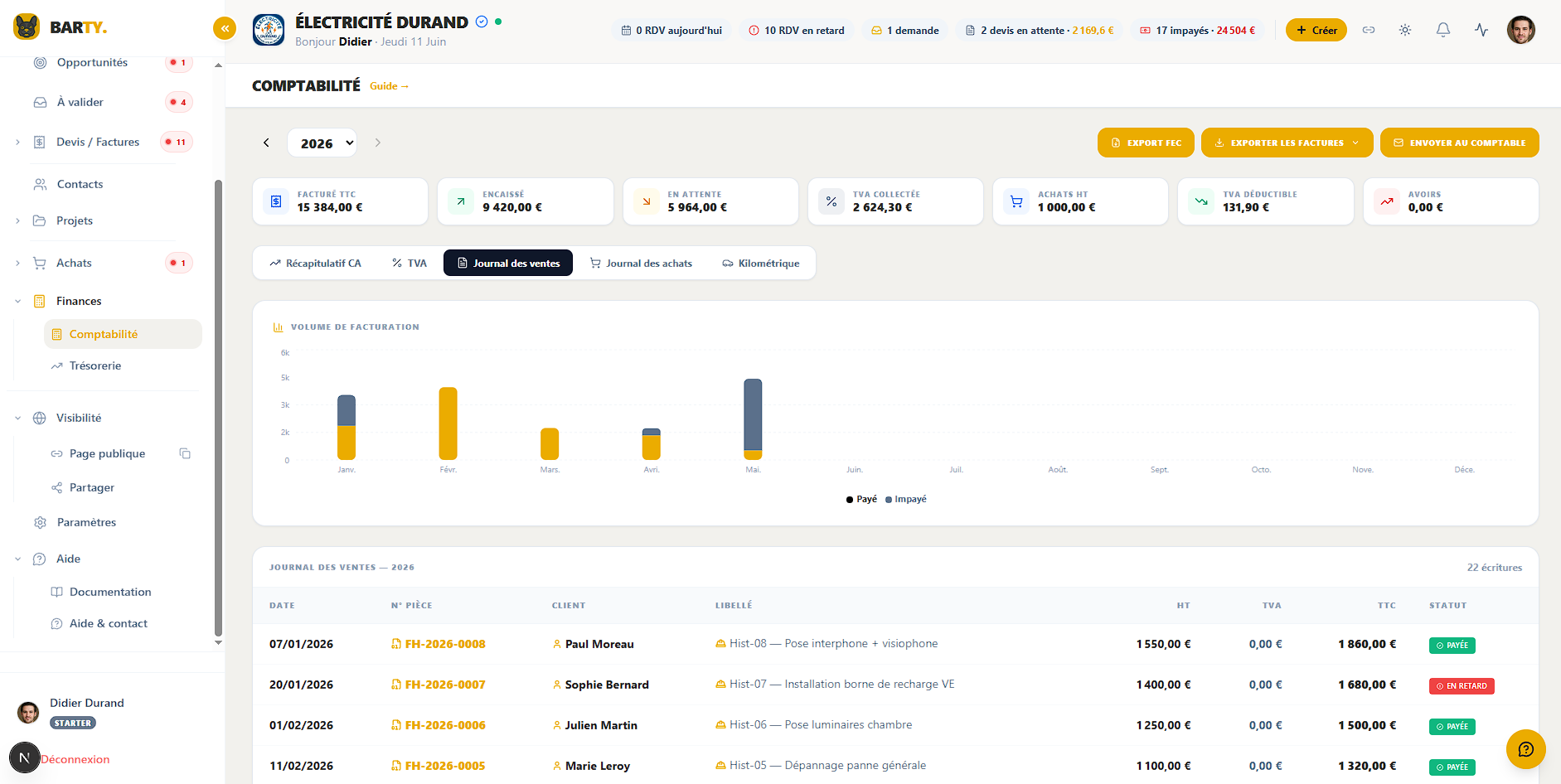The width and height of the screenshot is (1561, 784).
Task: Open Partager item
Action: [92, 487]
